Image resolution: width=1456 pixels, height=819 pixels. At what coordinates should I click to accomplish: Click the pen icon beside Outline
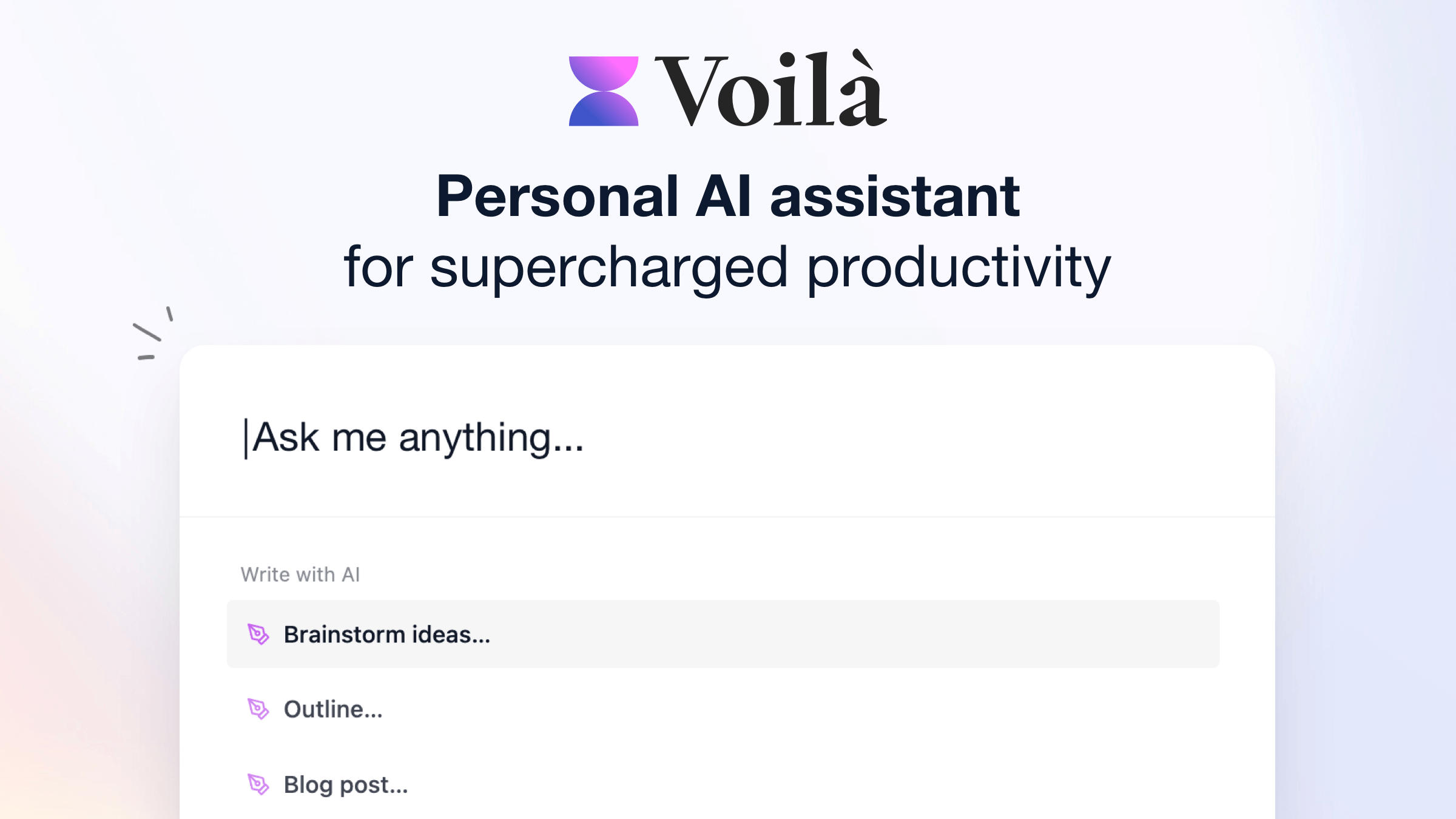[258, 709]
